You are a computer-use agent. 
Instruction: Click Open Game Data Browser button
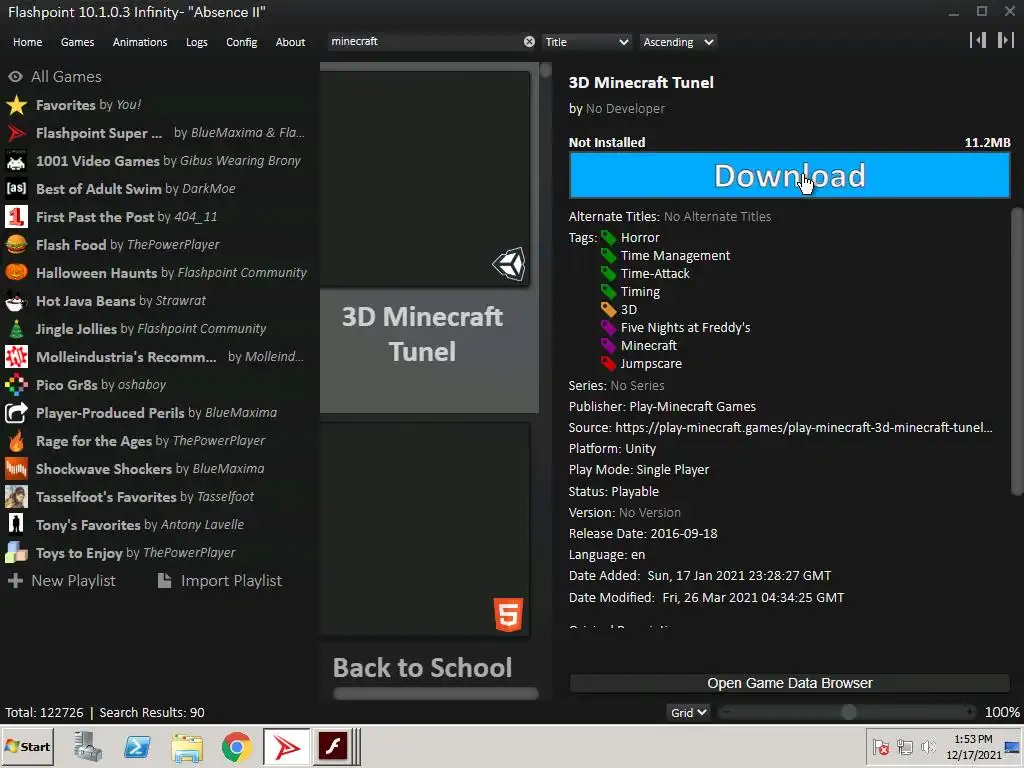coord(790,683)
